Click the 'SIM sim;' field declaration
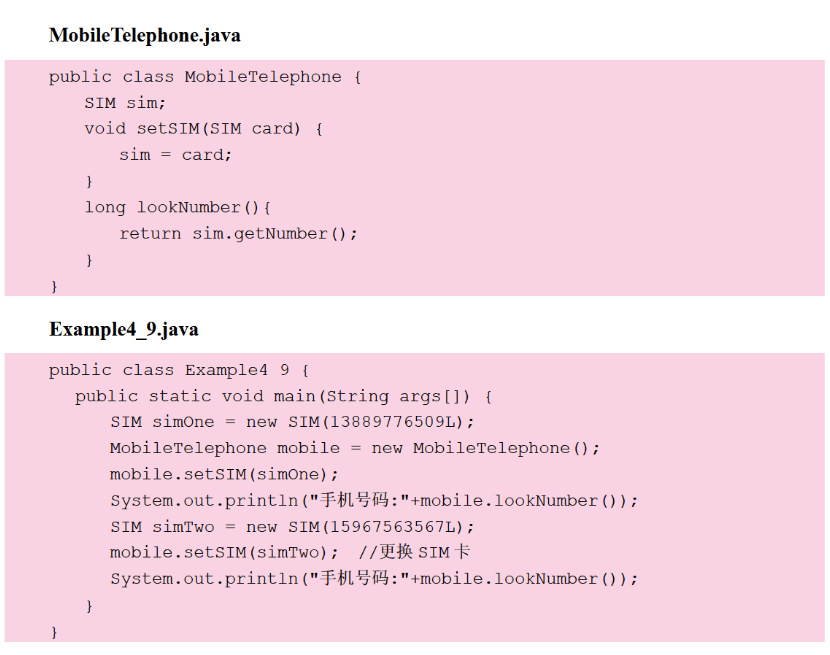 coord(125,103)
